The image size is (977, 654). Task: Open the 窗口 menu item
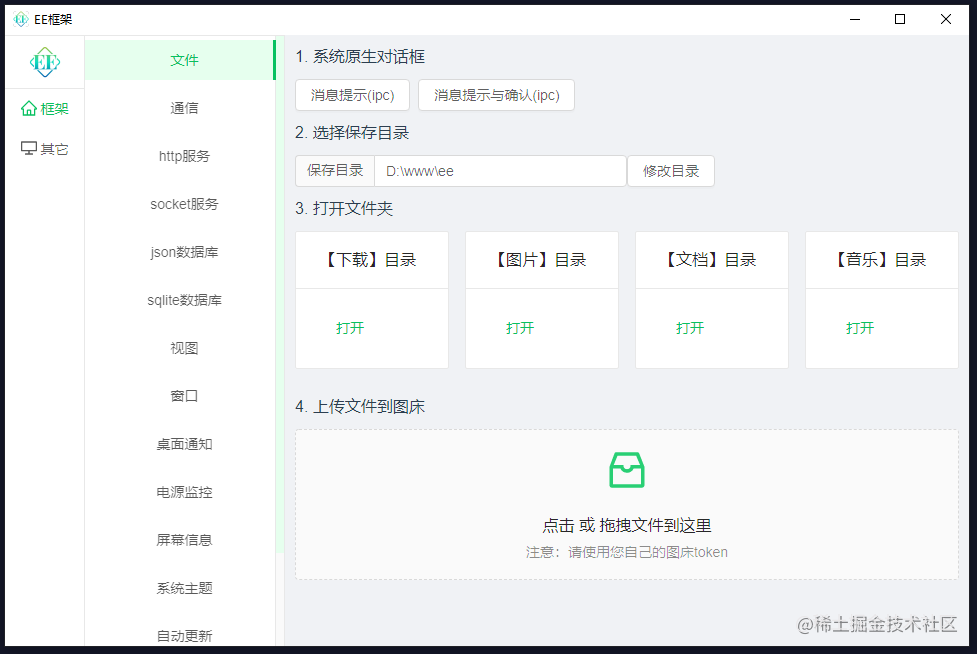click(180, 396)
